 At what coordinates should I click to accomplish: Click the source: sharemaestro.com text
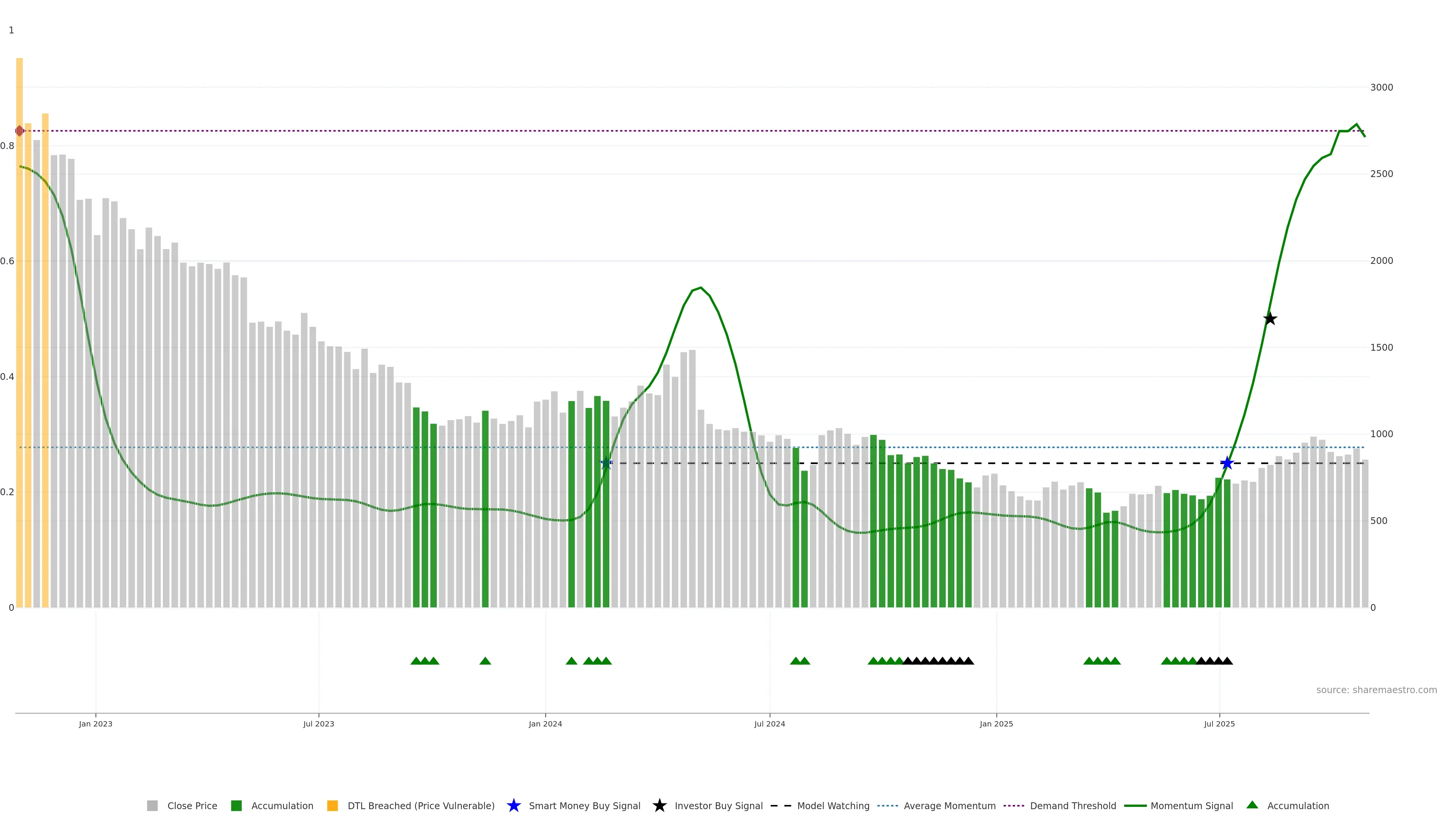1376,690
